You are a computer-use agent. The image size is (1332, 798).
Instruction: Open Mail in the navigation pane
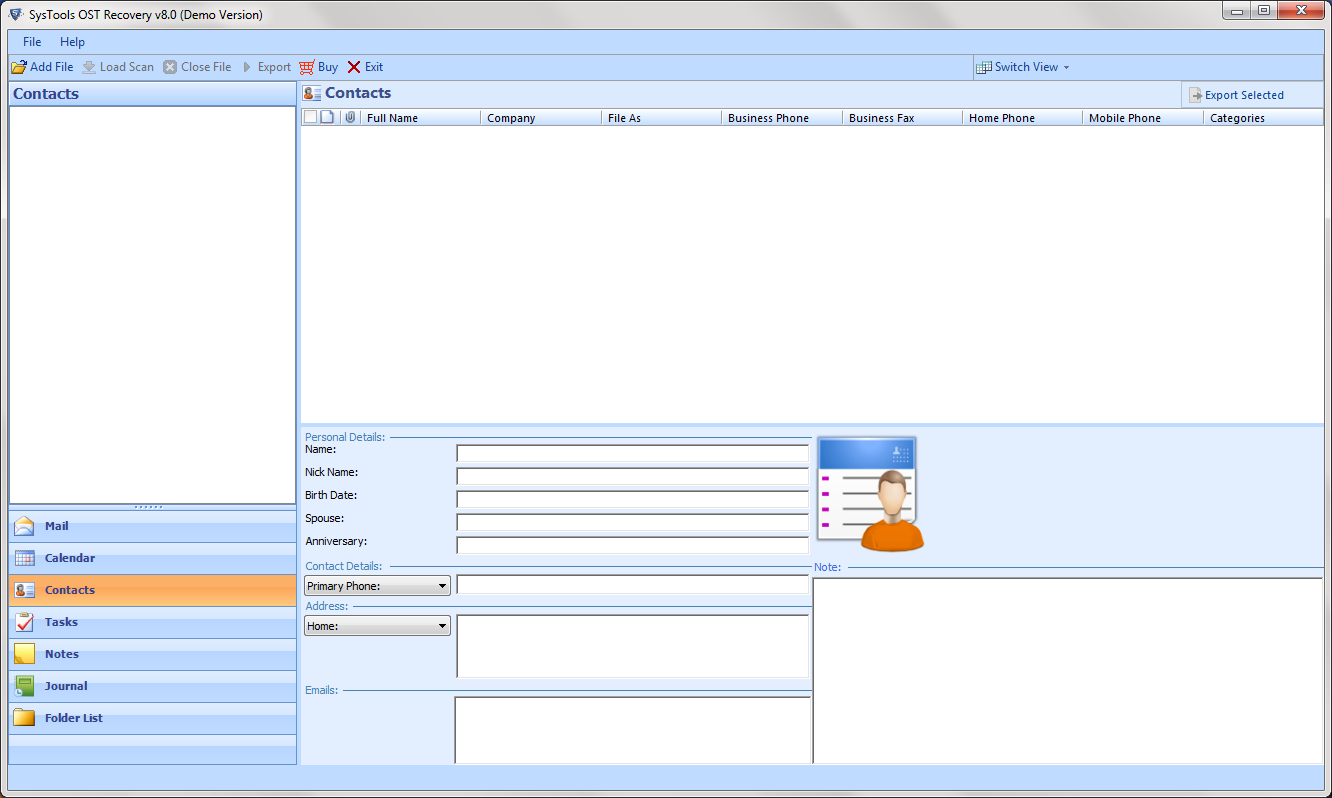153,527
